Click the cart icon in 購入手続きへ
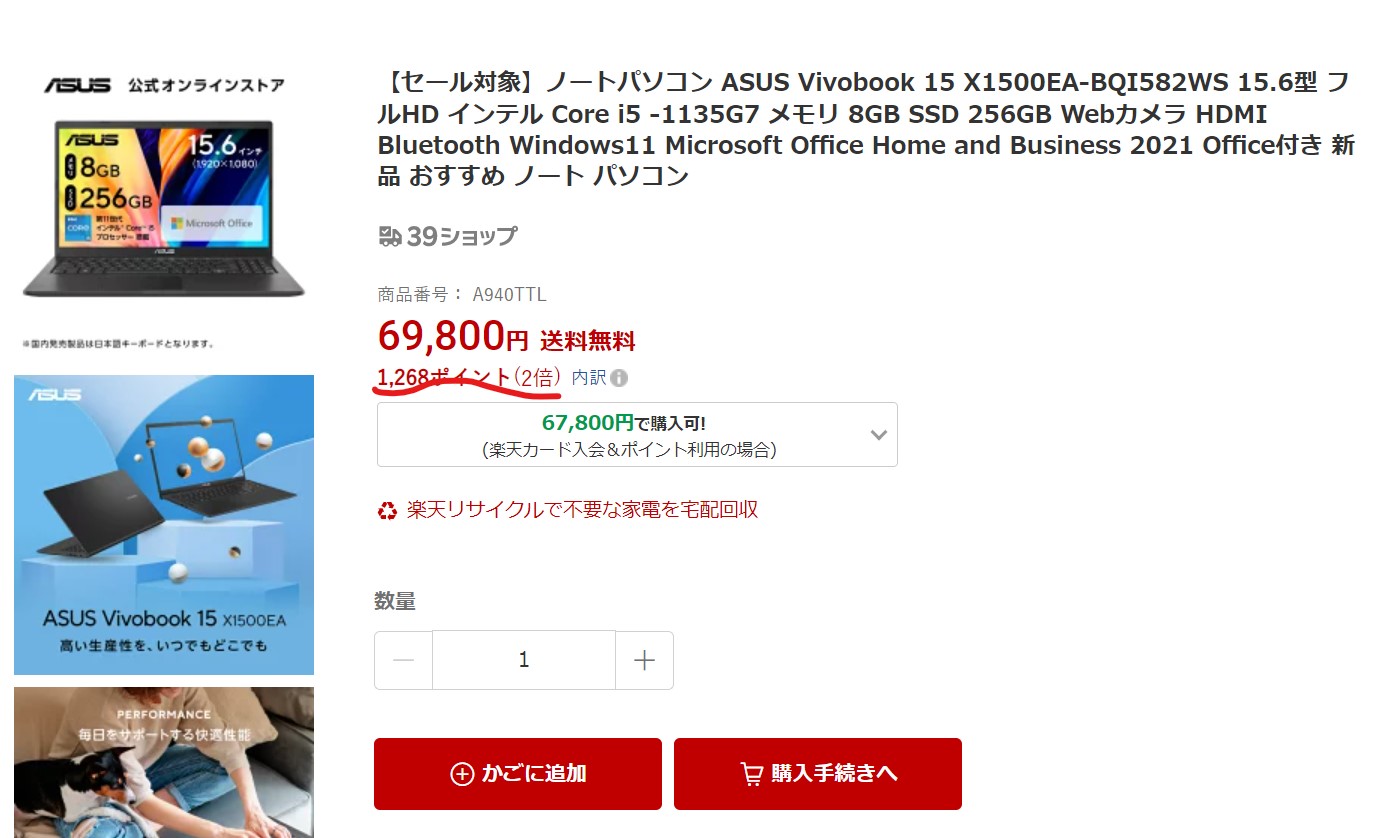This screenshot has width=1381, height=838. tap(751, 774)
